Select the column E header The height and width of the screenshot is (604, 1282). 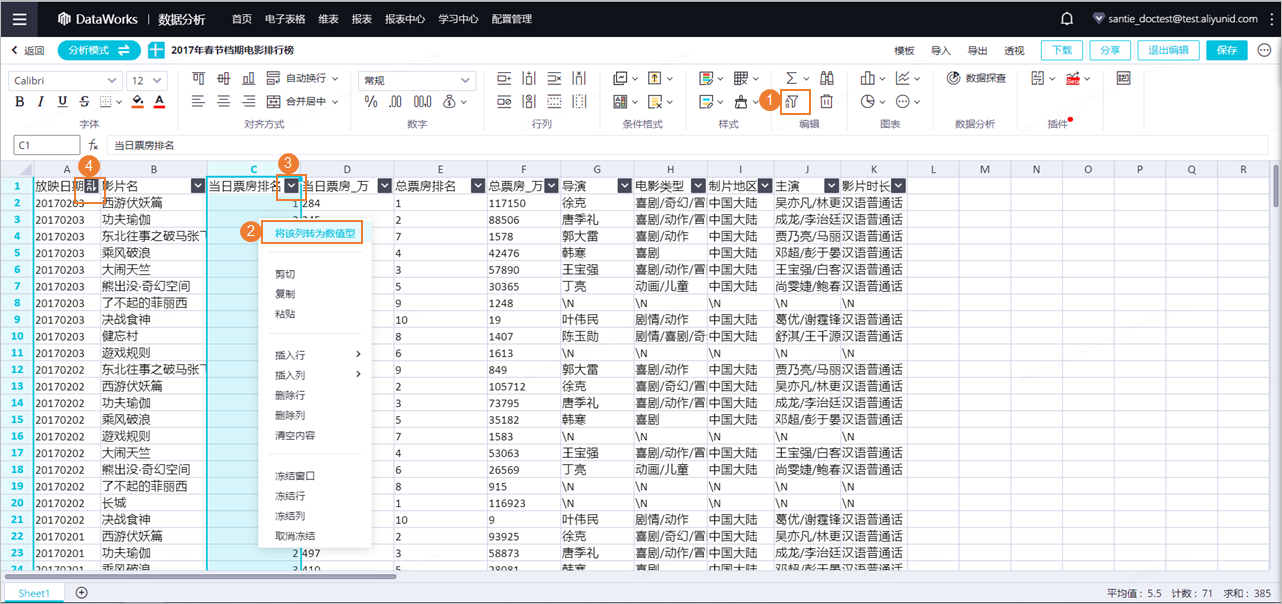click(440, 169)
